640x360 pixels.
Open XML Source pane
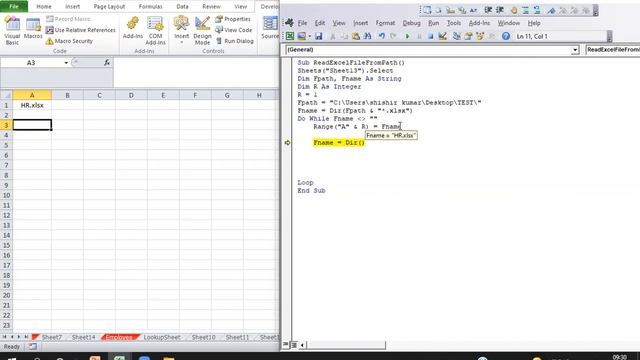[270, 29]
